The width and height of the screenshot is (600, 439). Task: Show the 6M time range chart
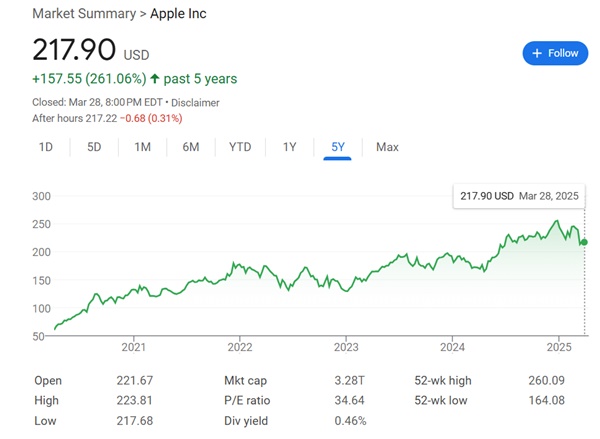[190, 147]
